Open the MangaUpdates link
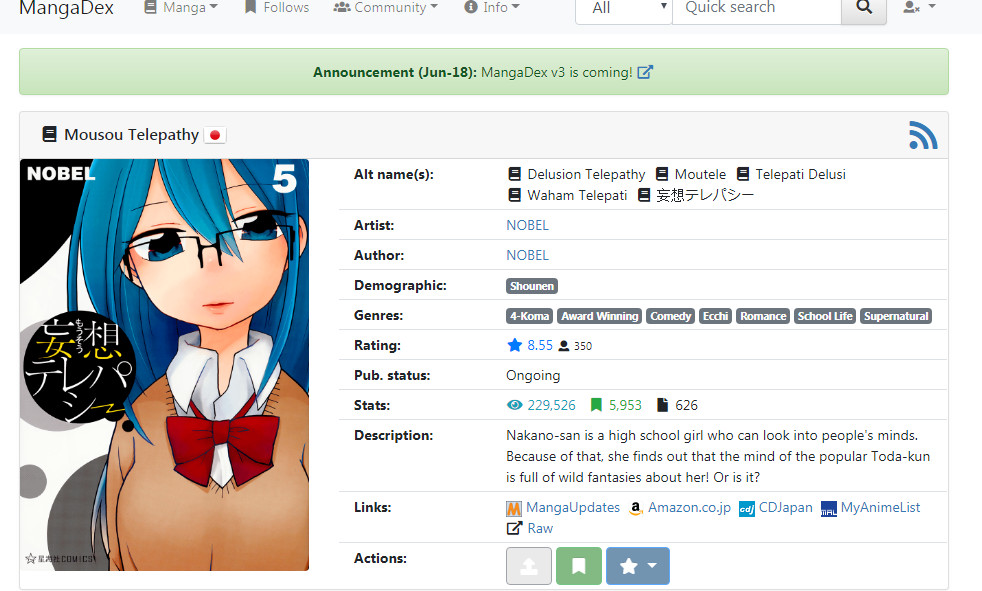982x591 pixels. coord(573,508)
